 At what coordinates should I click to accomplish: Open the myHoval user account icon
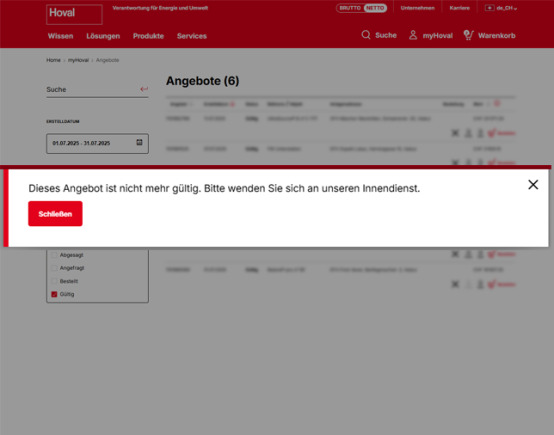413,35
